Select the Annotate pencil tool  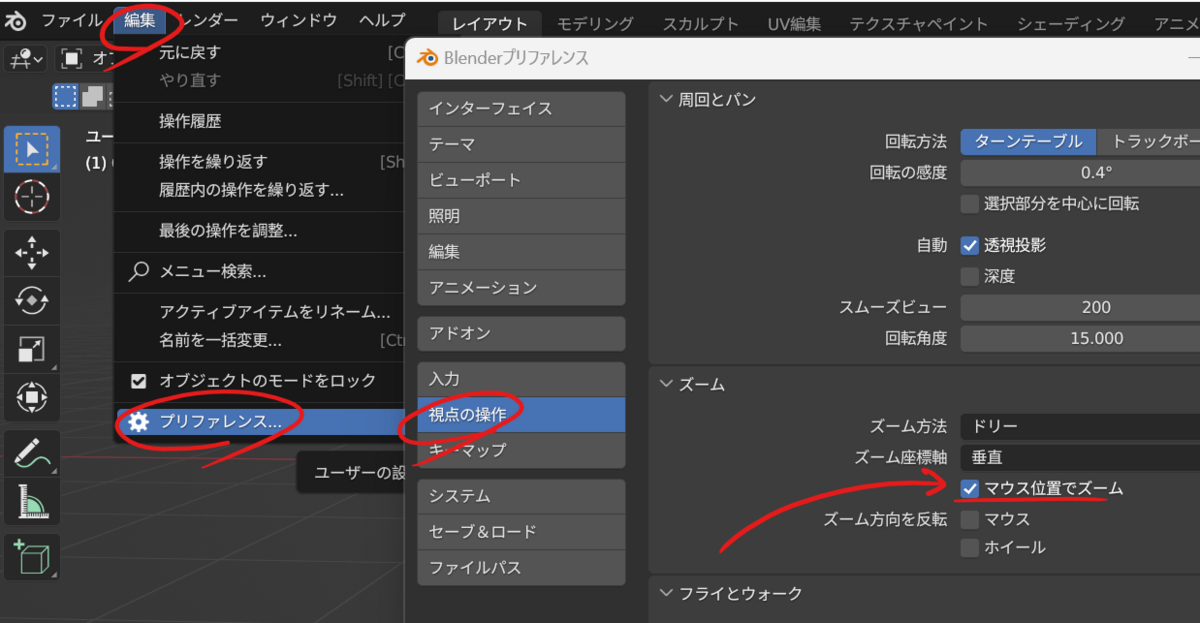point(32,454)
